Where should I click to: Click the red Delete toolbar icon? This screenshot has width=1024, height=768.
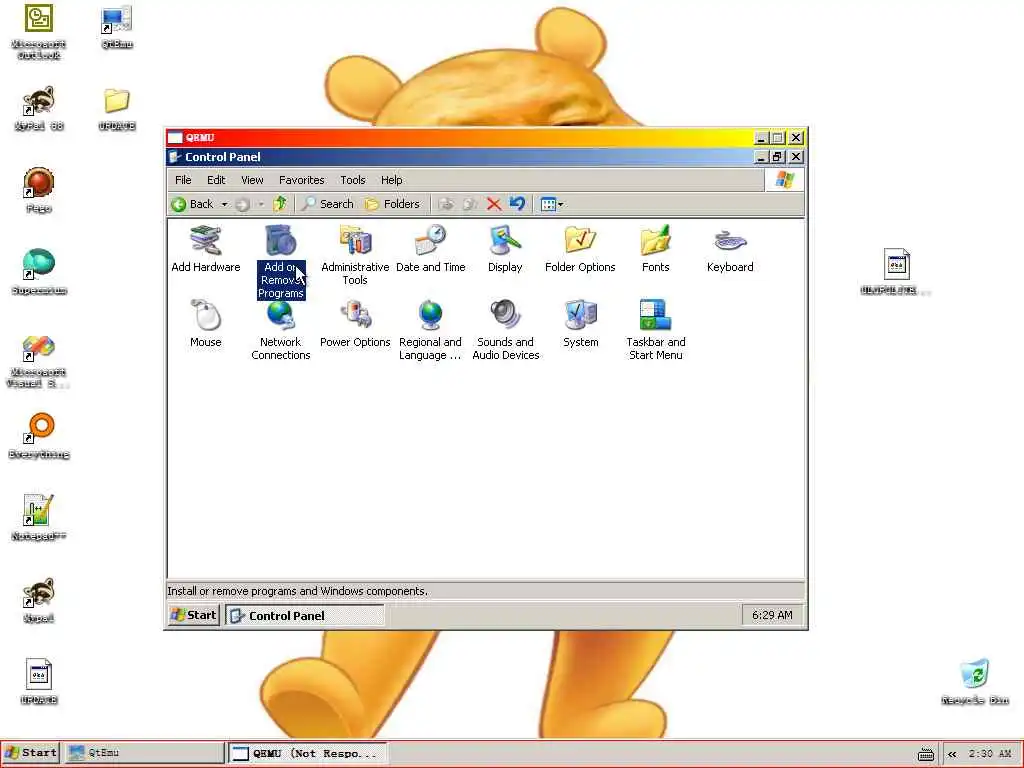tap(494, 204)
